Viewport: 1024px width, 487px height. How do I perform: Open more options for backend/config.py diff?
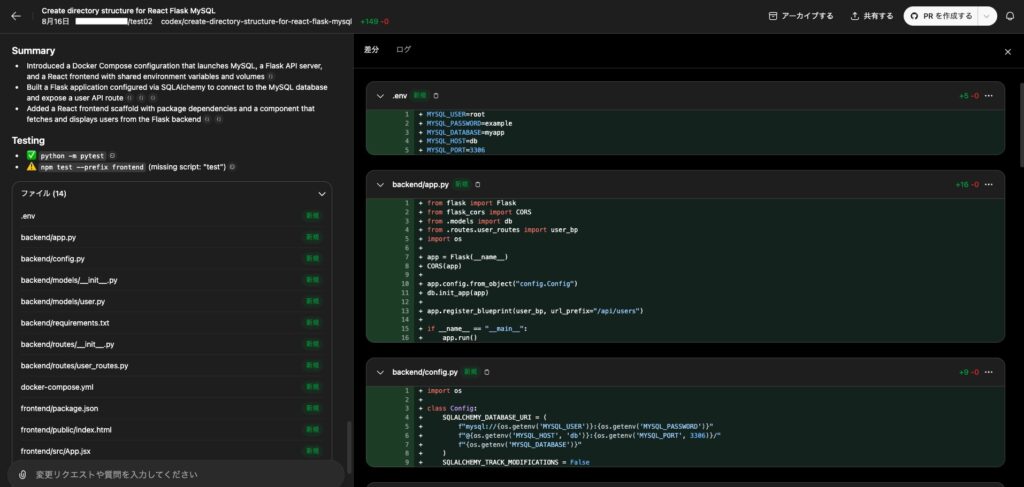tap(989, 372)
